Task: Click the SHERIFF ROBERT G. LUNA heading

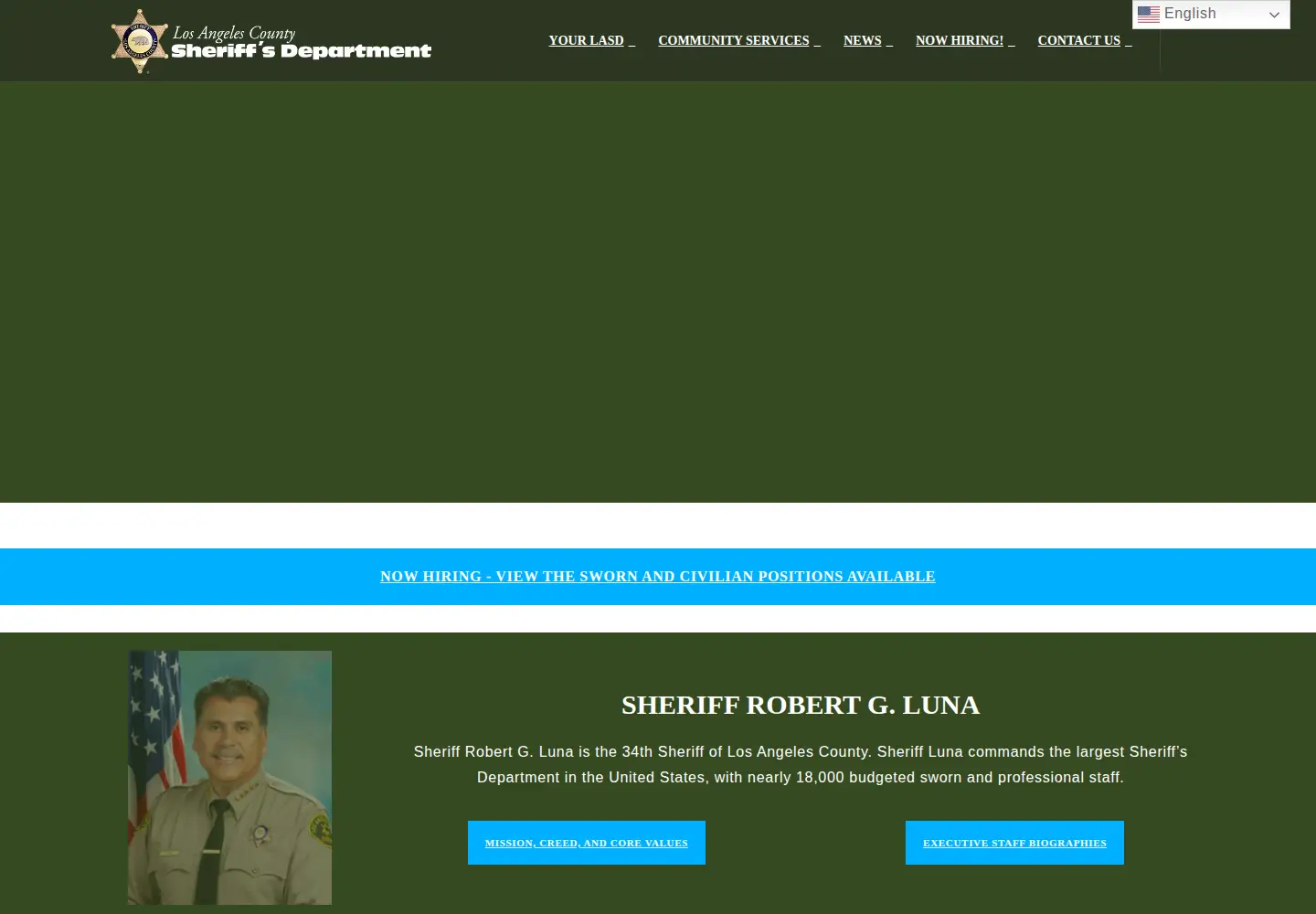Action: [x=801, y=705]
